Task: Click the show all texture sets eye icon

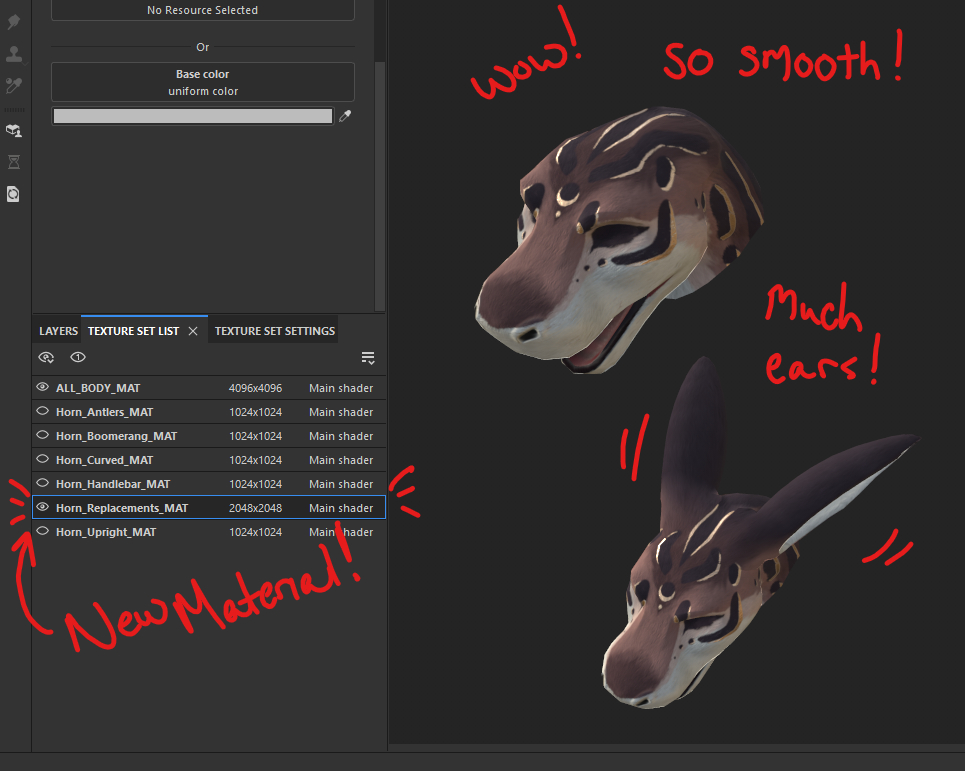Action: click(x=46, y=357)
